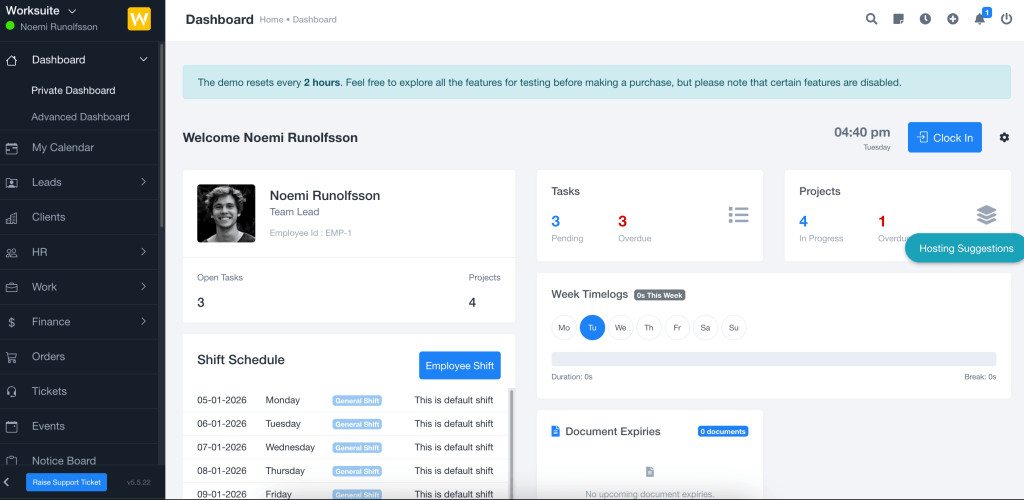Expand the Finance submenu chevron
This screenshot has width=1024, height=500.
[144, 321]
